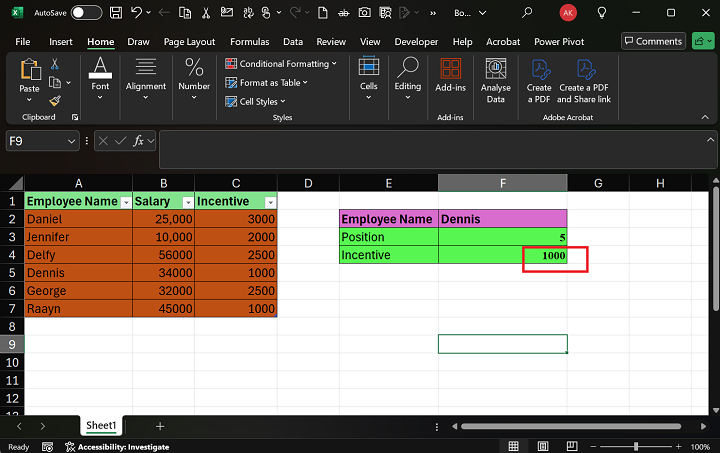Screen dimensions: 720x453
Task: Switch to the Power Pivot tab
Action: [x=560, y=42]
